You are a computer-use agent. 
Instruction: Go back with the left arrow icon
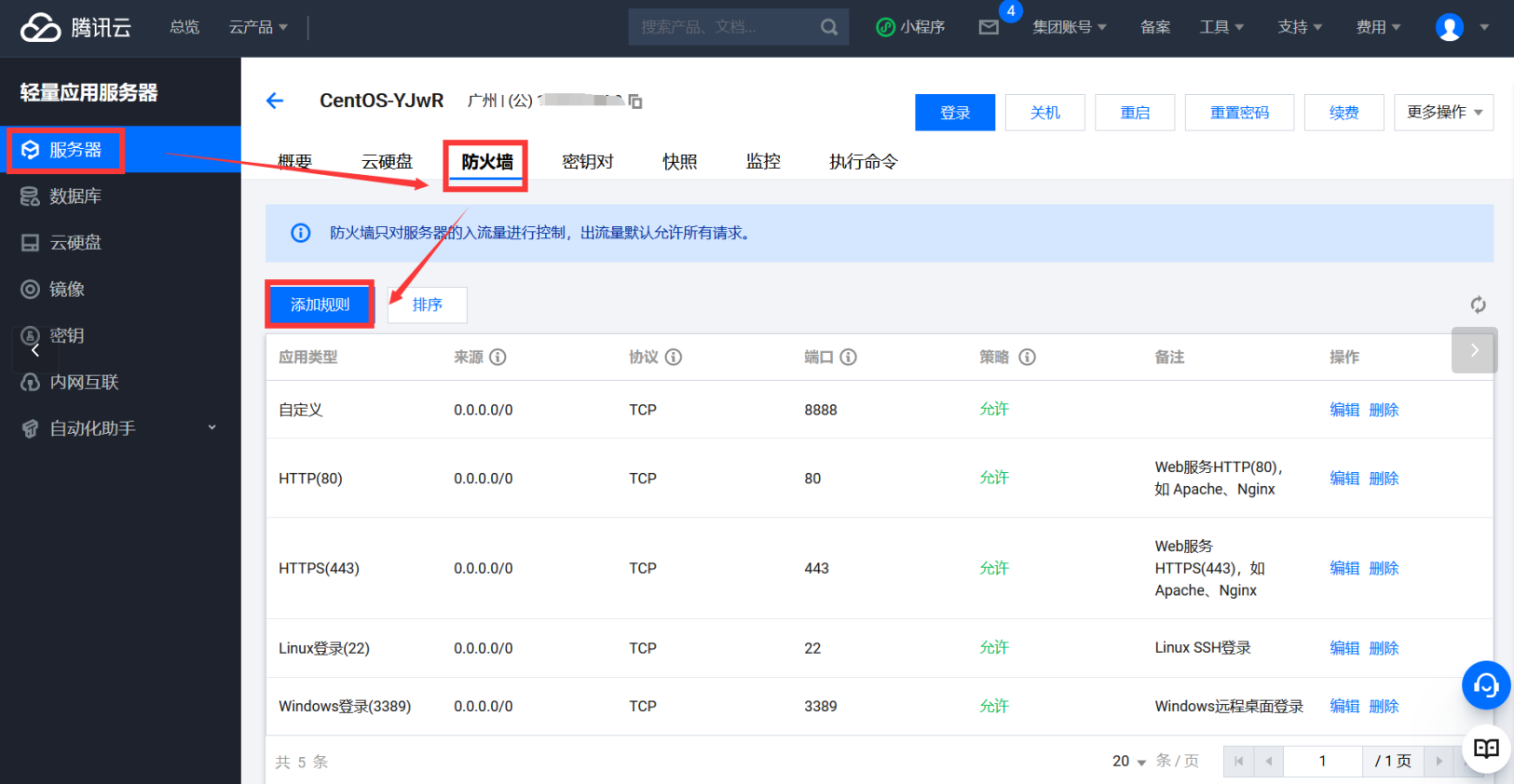tap(275, 101)
